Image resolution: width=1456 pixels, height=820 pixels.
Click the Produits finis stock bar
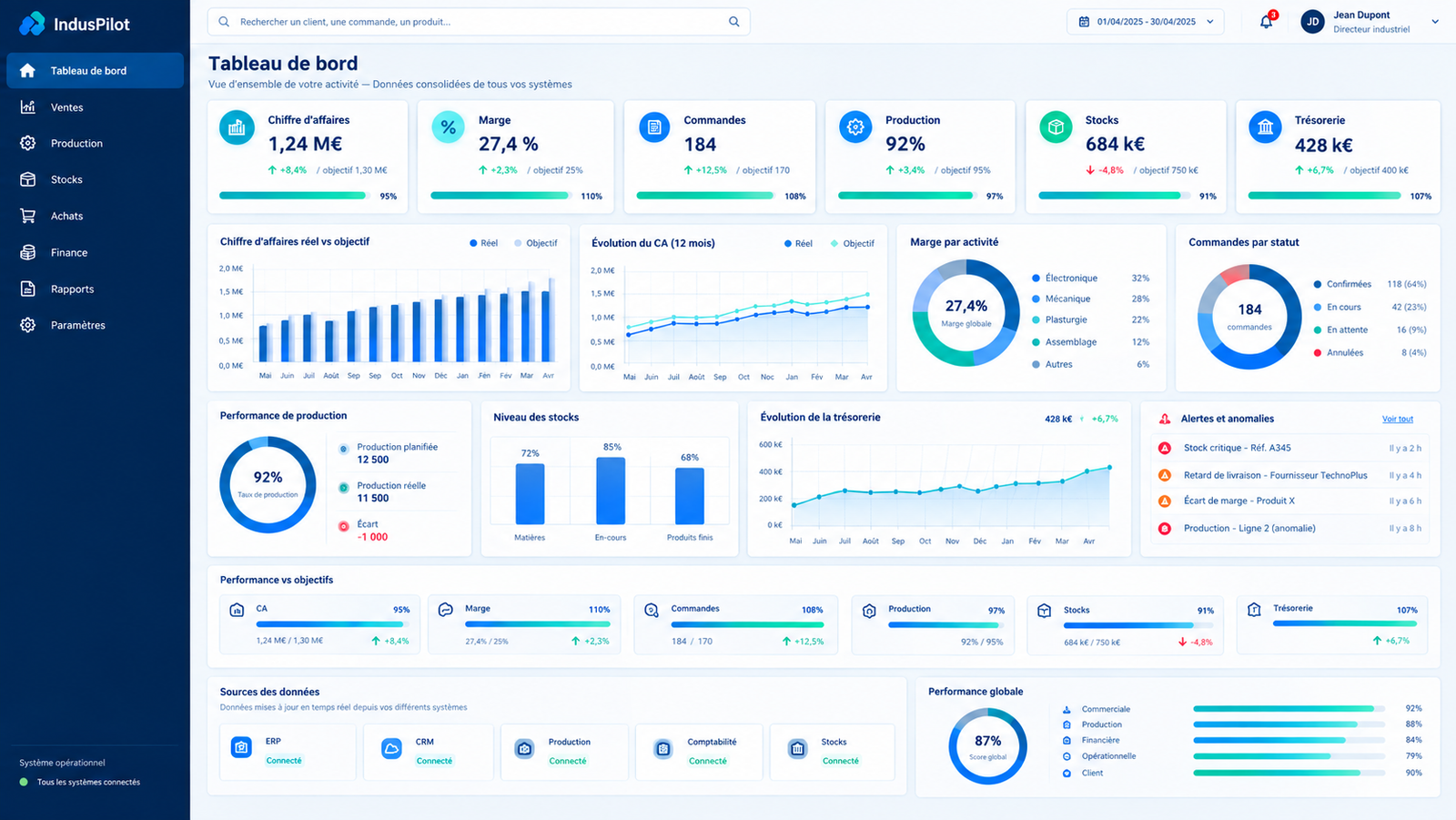point(690,496)
